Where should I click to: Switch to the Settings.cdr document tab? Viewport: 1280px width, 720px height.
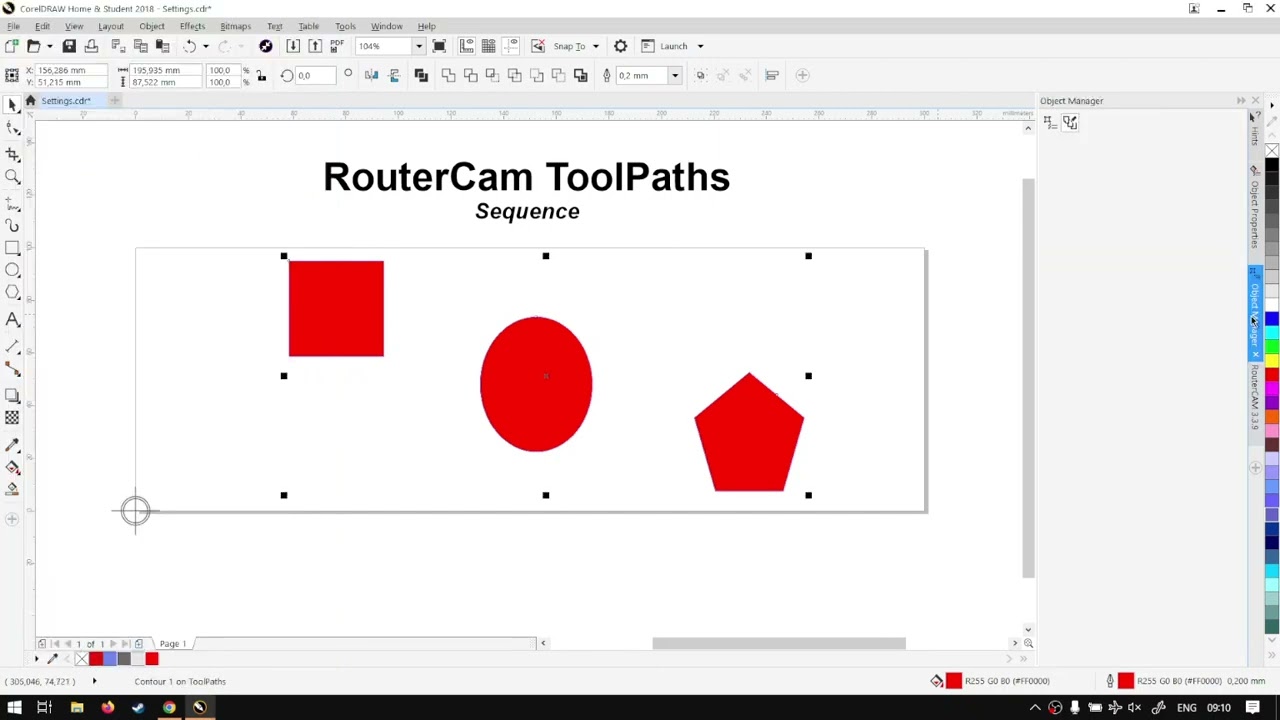pos(66,100)
